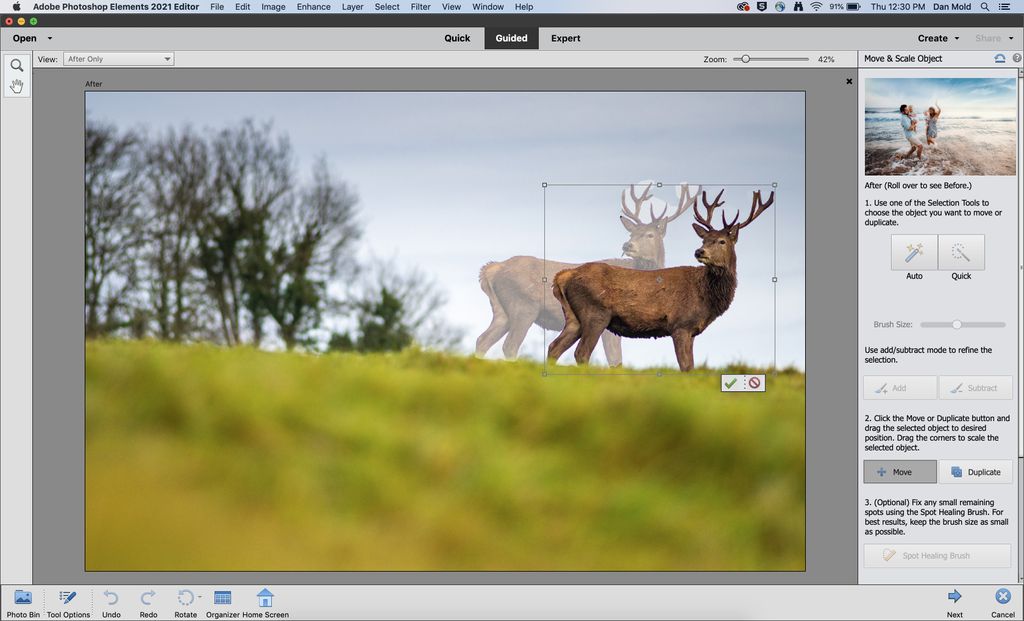Click the Rotate icon
Image resolution: width=1024 pixels, height=621 pixels.
pyautogui.click(x=186, y=597)
